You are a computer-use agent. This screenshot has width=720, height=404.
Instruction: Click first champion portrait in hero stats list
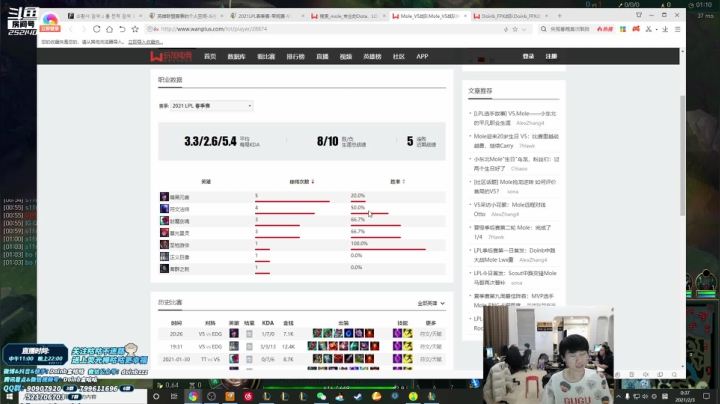point(164,196)
